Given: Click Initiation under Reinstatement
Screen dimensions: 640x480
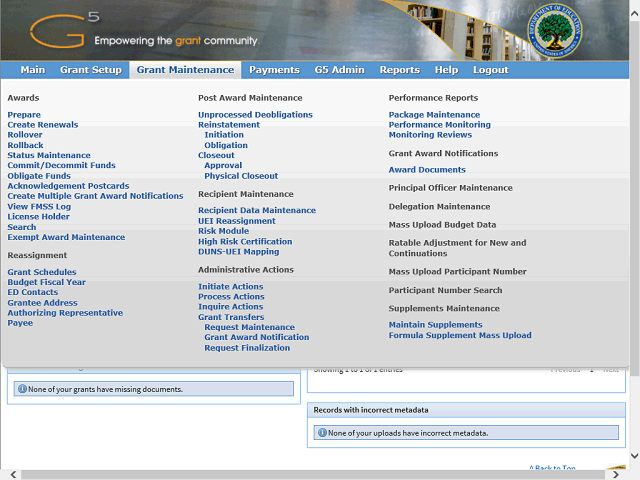Looking at the screenshot, I should click(x=224, y=135).
